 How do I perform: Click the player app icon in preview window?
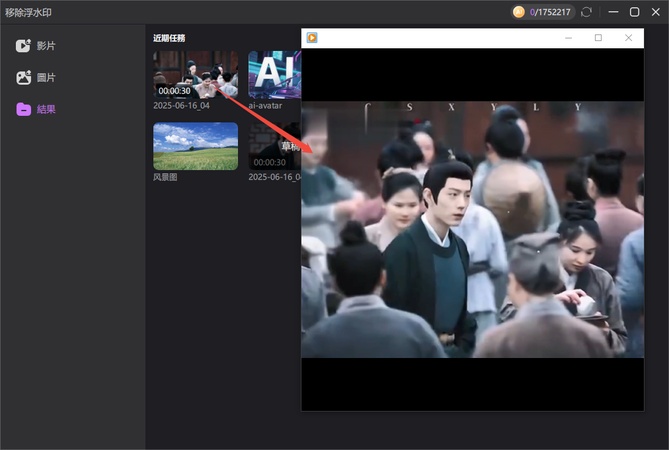point(312,38)
